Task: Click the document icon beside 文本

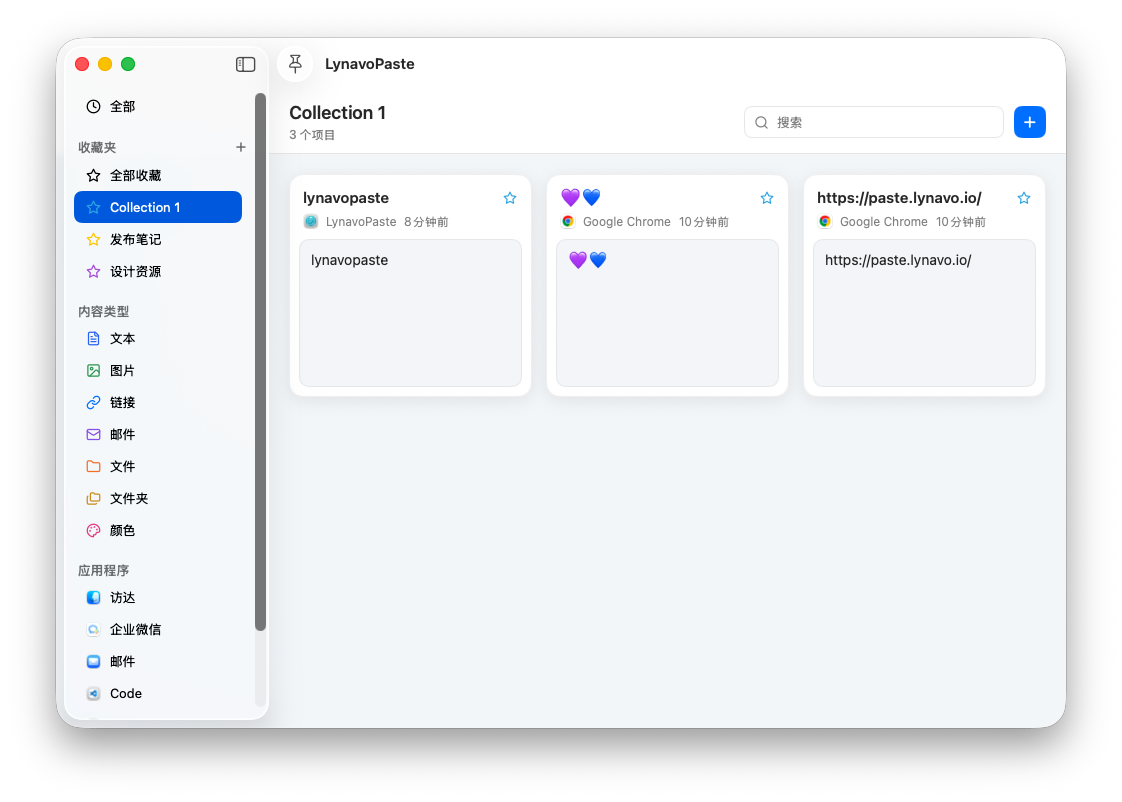Action: coord(94,338)
